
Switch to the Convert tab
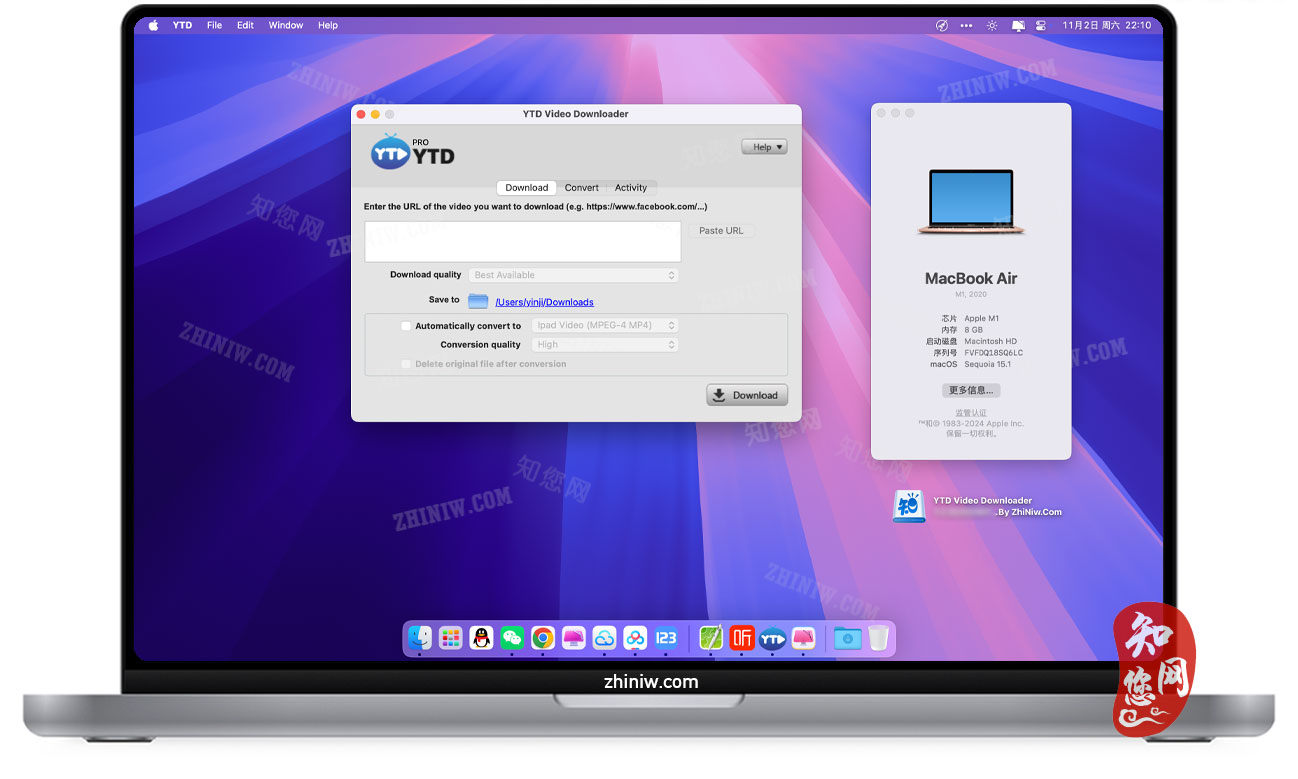(582, 188)
